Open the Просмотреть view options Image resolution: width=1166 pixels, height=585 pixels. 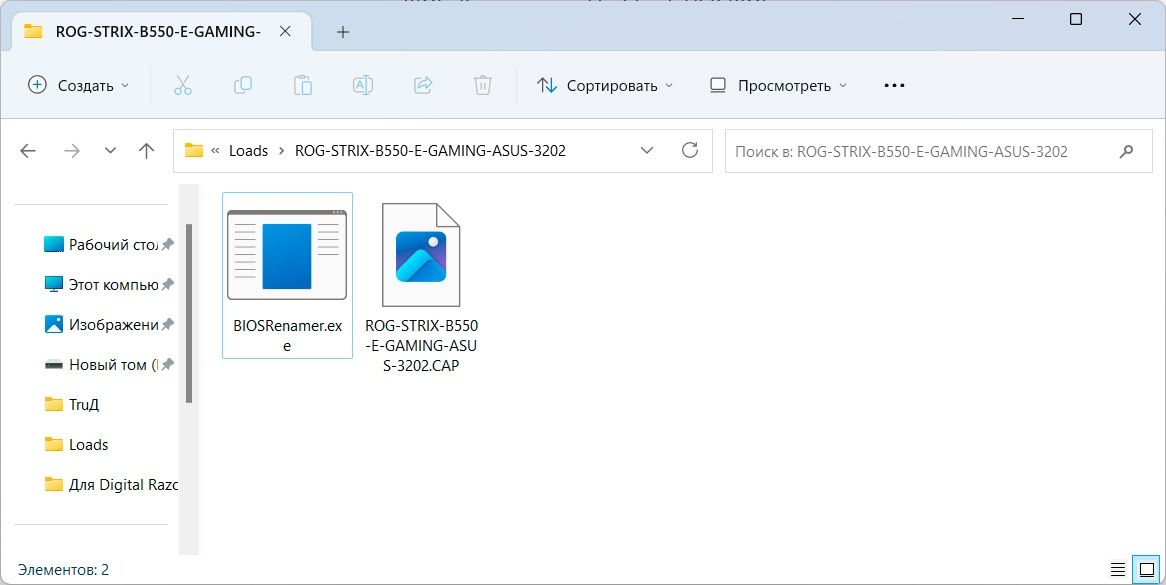tap(777, 86)
